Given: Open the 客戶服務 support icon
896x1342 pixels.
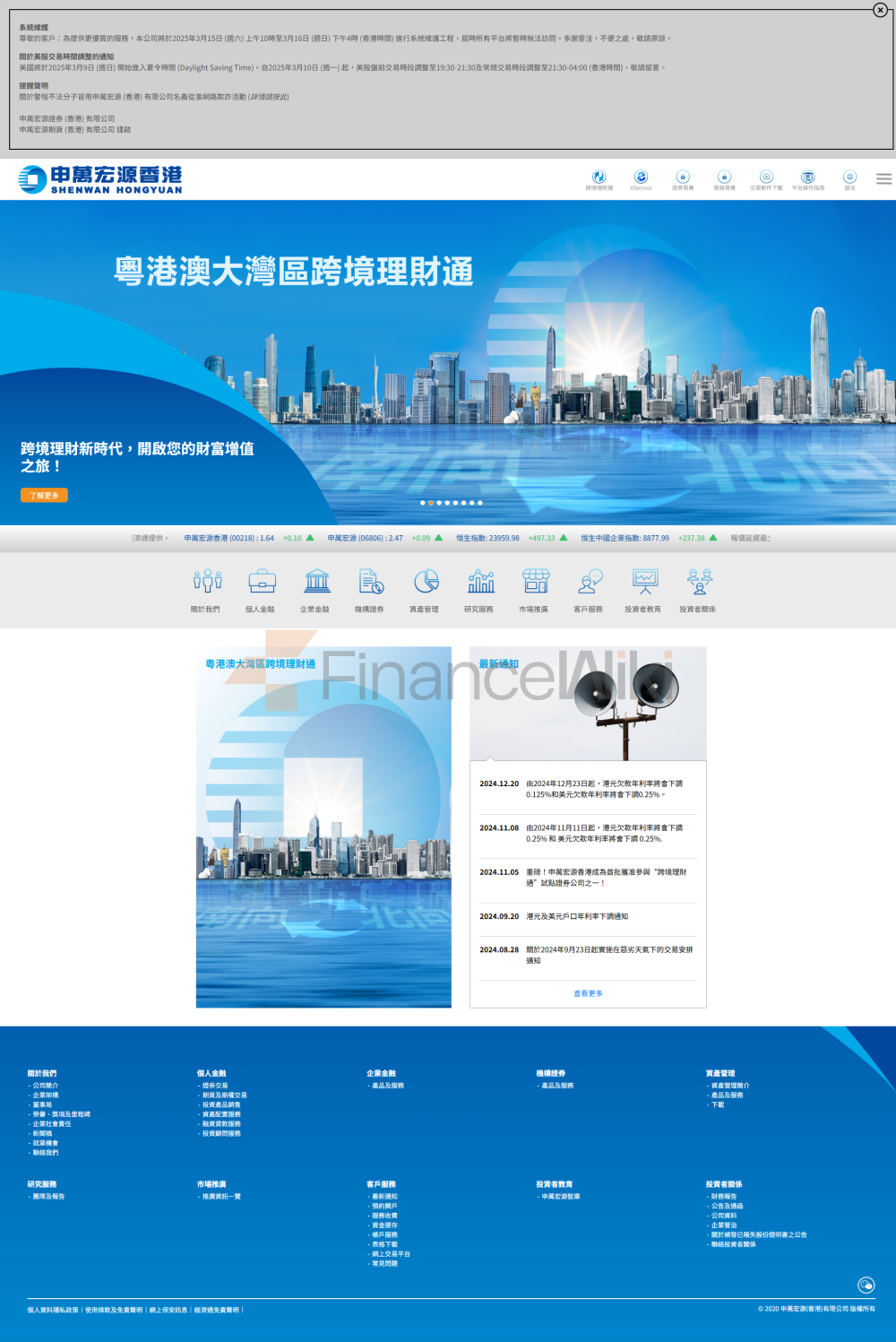Looking at the screenshot, I should (590, 582).
